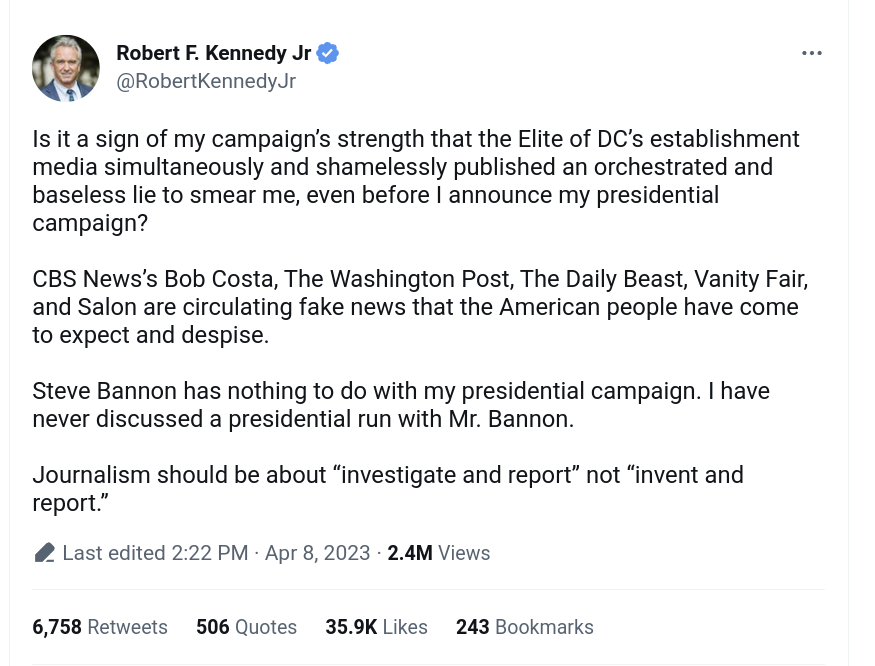The width and height of the screenshot is (875, 666).
Task: Click the Last edited 2:22 PM timestamp
Action: click(x=155, y=553)
